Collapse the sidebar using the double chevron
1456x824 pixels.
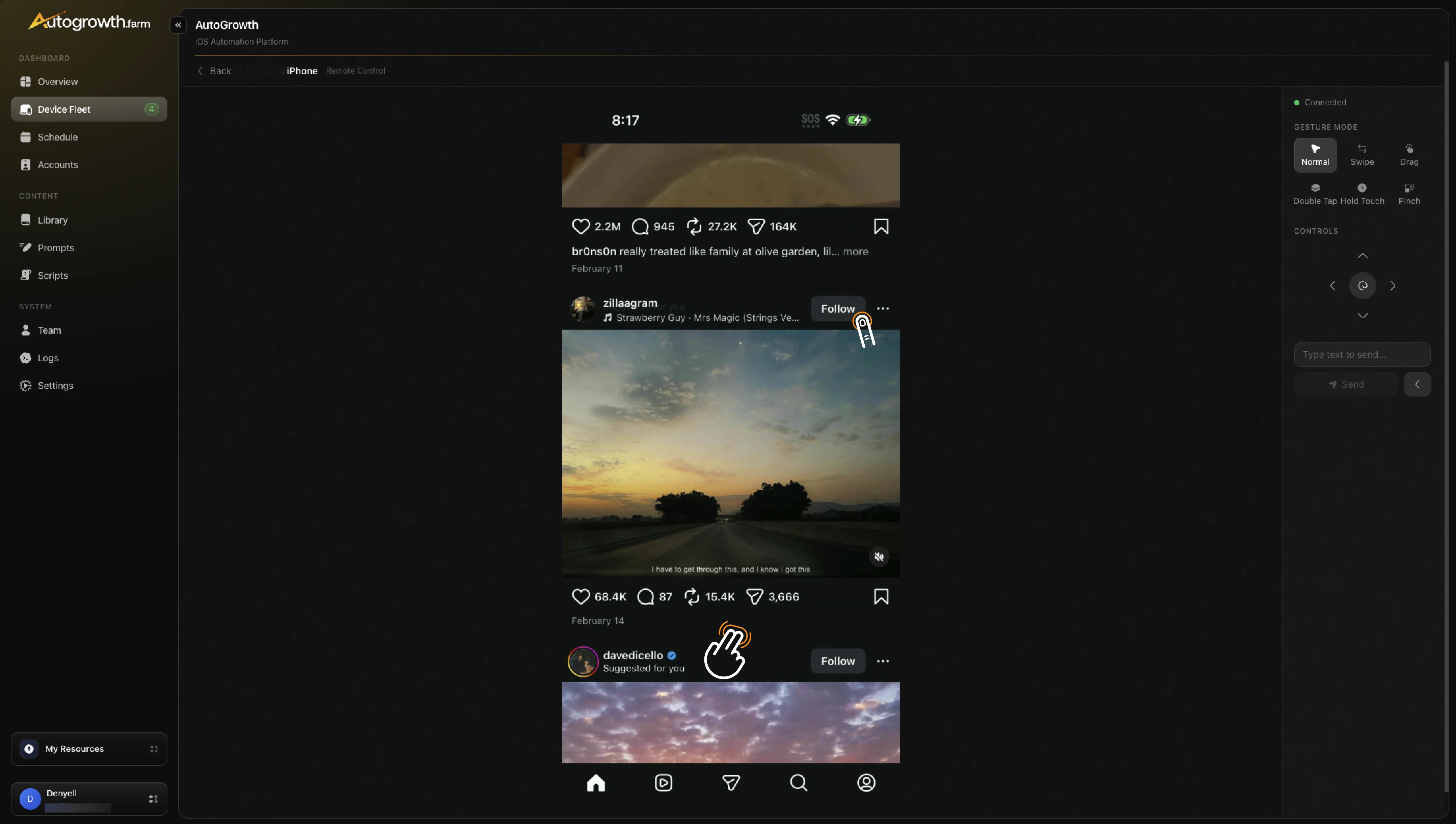(178, 25)
